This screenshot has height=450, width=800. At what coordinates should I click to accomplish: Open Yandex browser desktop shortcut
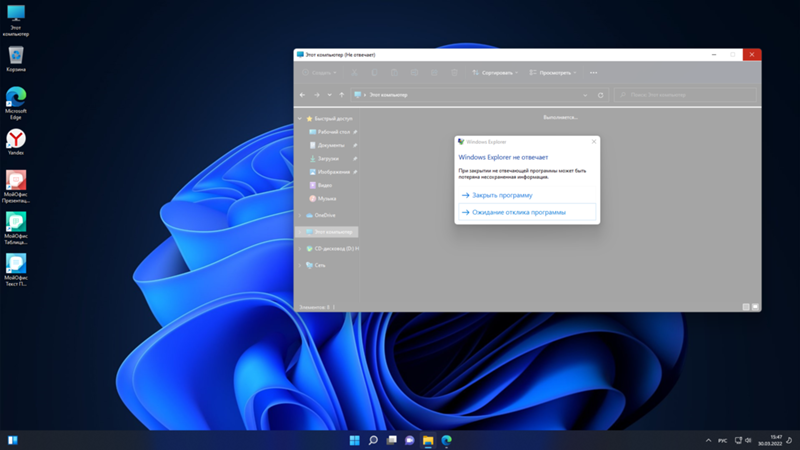pyautogui.click(x=16, y=142)
